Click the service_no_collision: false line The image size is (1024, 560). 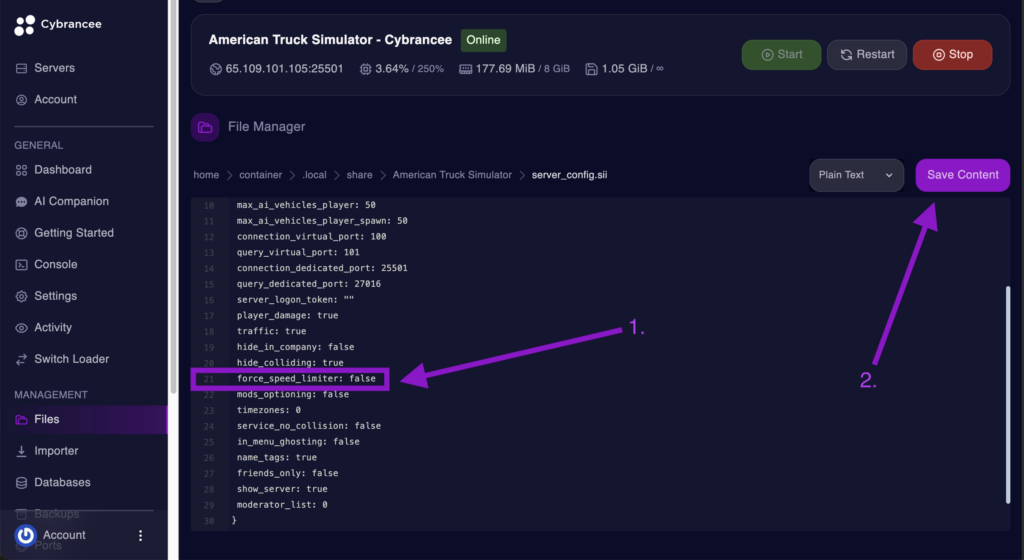308,426
